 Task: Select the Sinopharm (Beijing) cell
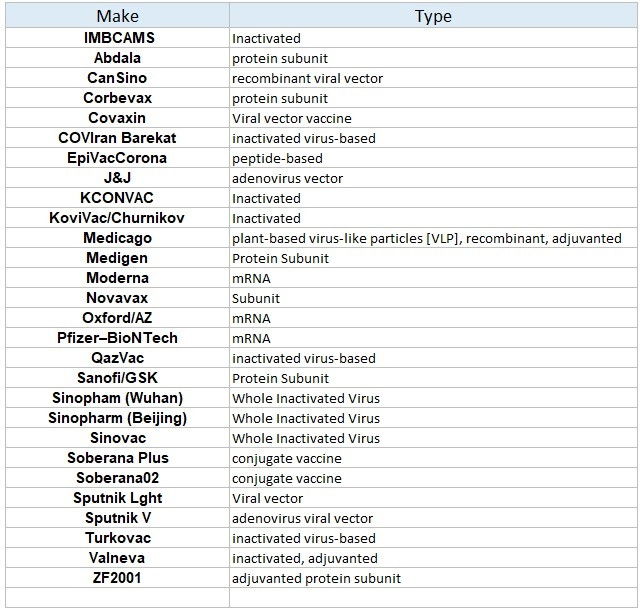(117, 418)
